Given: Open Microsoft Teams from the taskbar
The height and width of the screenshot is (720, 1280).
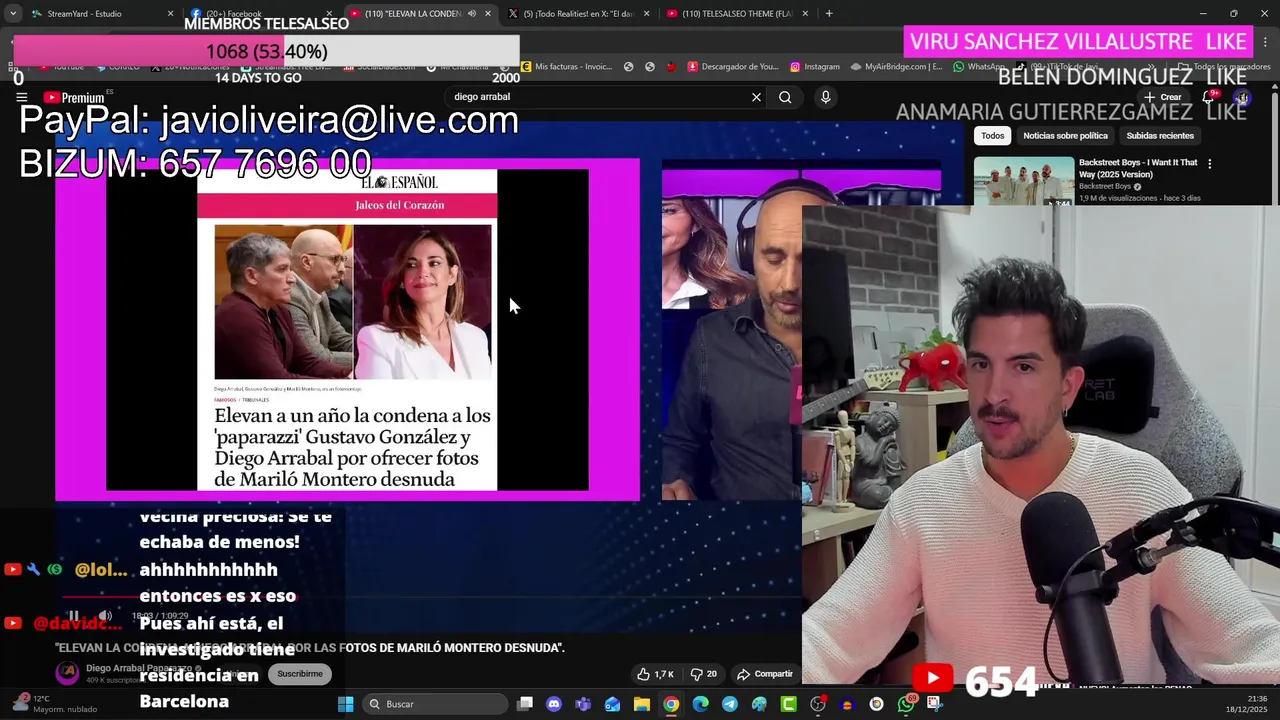Looking at the screenshot, I should point(583,704).
